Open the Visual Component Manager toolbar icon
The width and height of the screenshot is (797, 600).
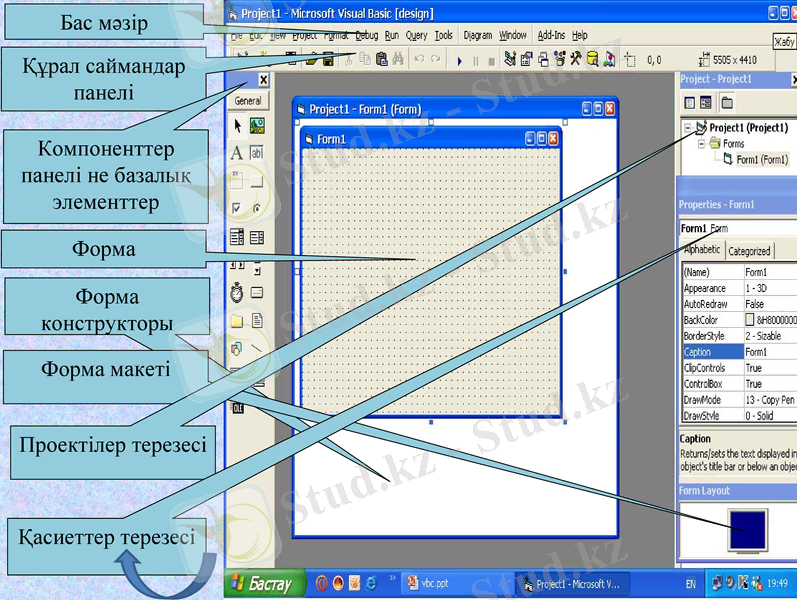(609, 59)
